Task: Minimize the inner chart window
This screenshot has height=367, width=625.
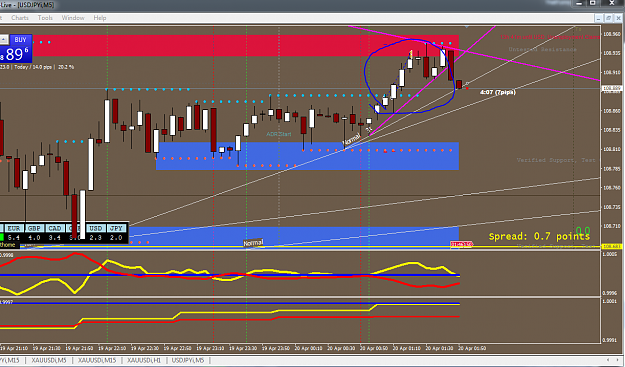Action: click(599, 18)
